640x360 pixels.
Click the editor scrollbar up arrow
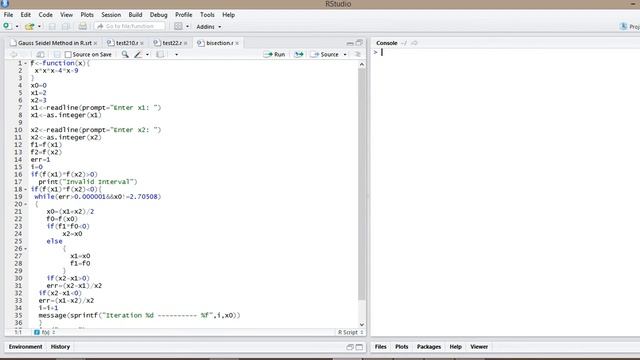point(362,64)
